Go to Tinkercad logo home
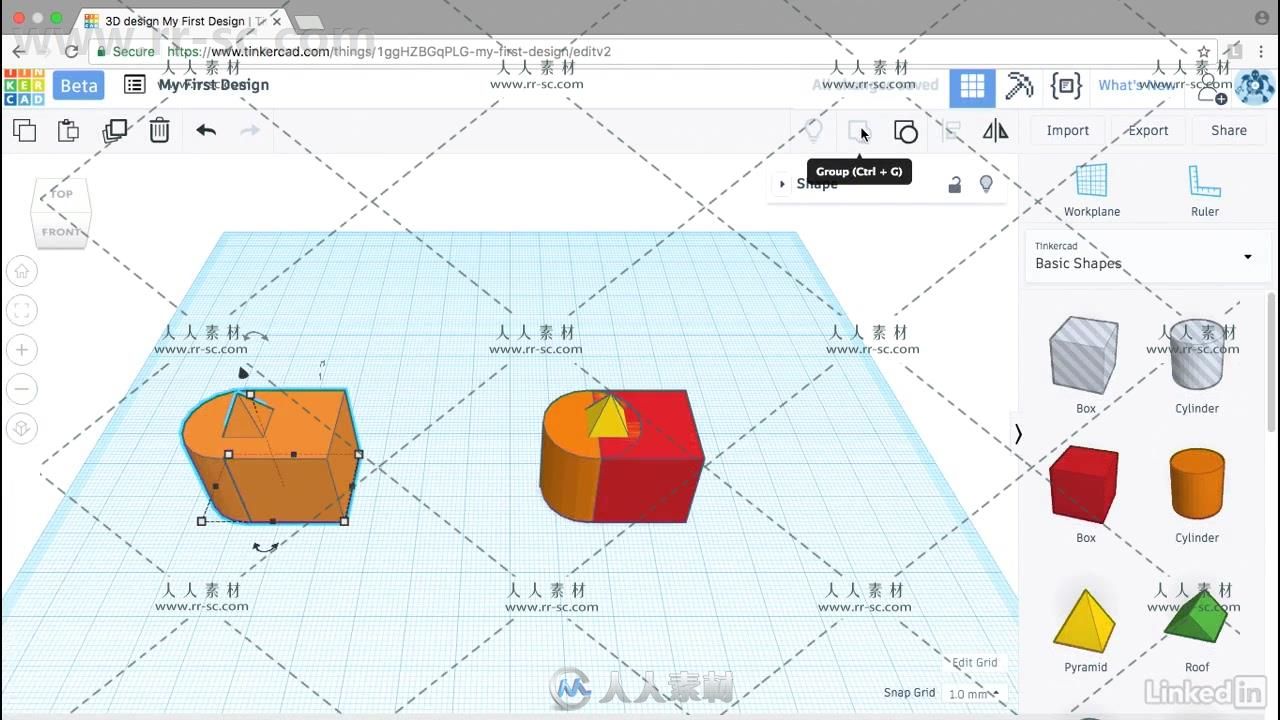 (x=24, y=86)
